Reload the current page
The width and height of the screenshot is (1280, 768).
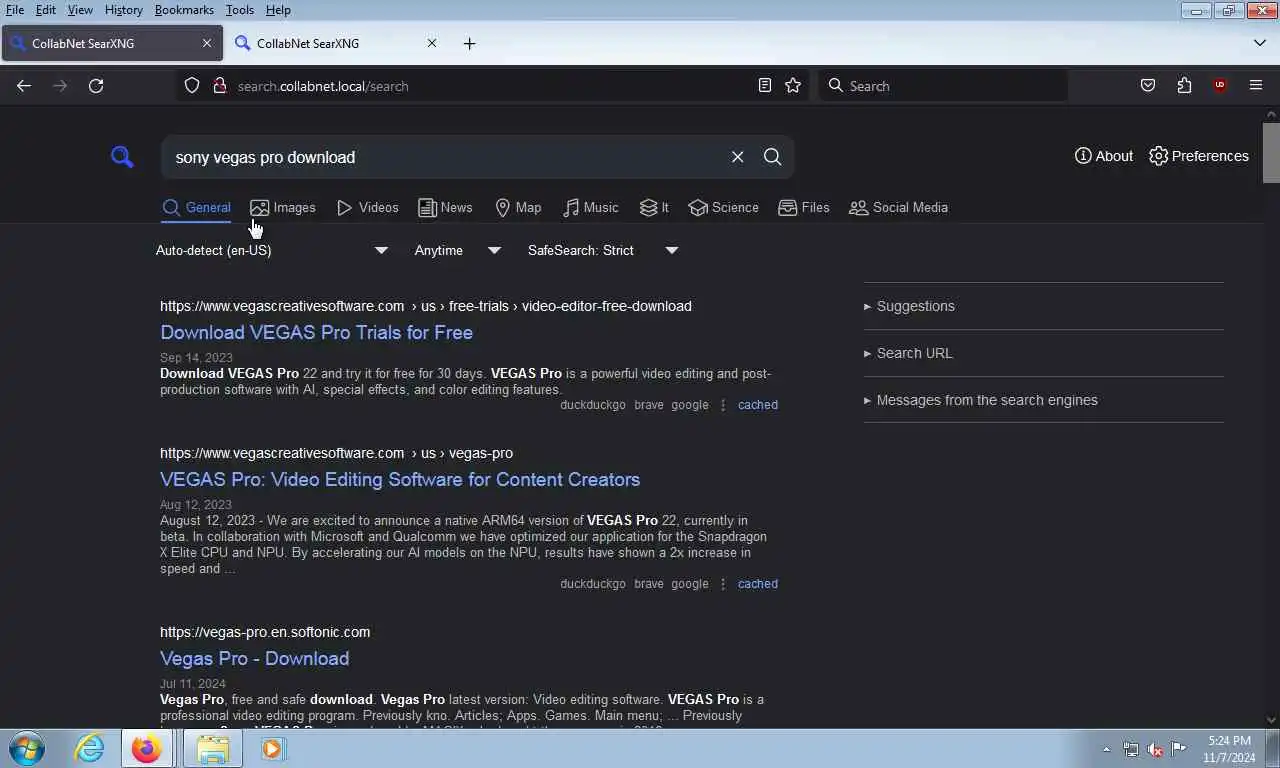[x=96, y=86]
